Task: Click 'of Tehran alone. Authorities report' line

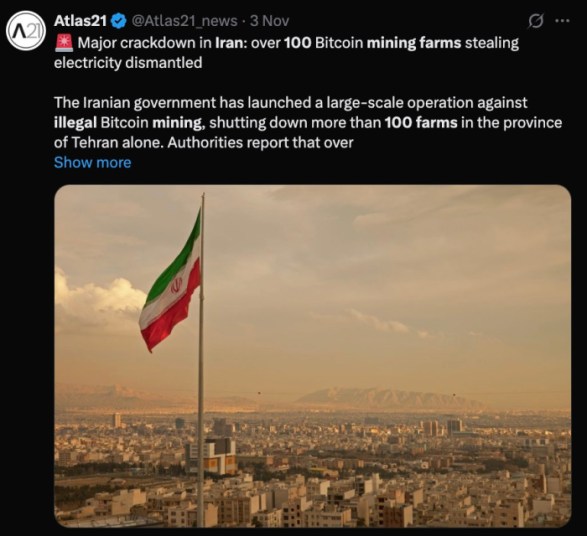Action: (204, 143)
